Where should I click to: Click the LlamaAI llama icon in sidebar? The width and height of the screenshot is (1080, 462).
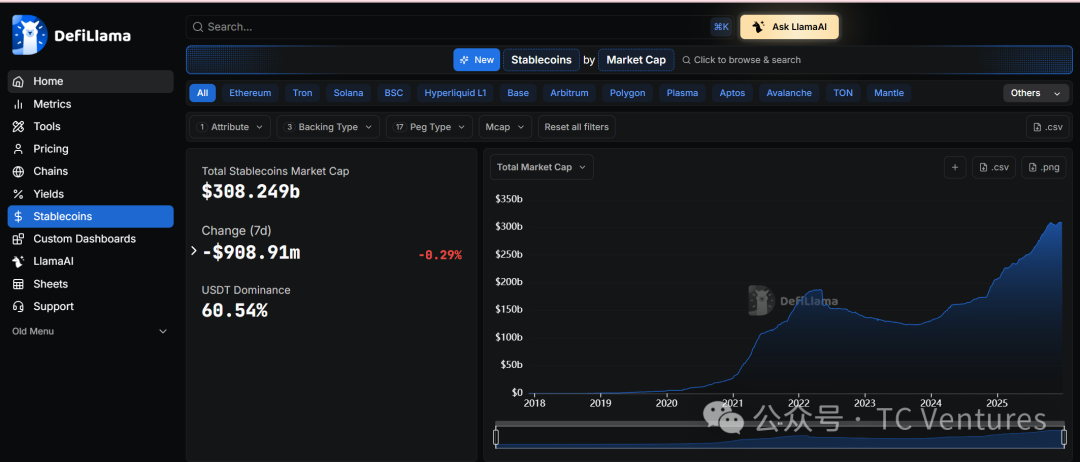pos(19,262)
